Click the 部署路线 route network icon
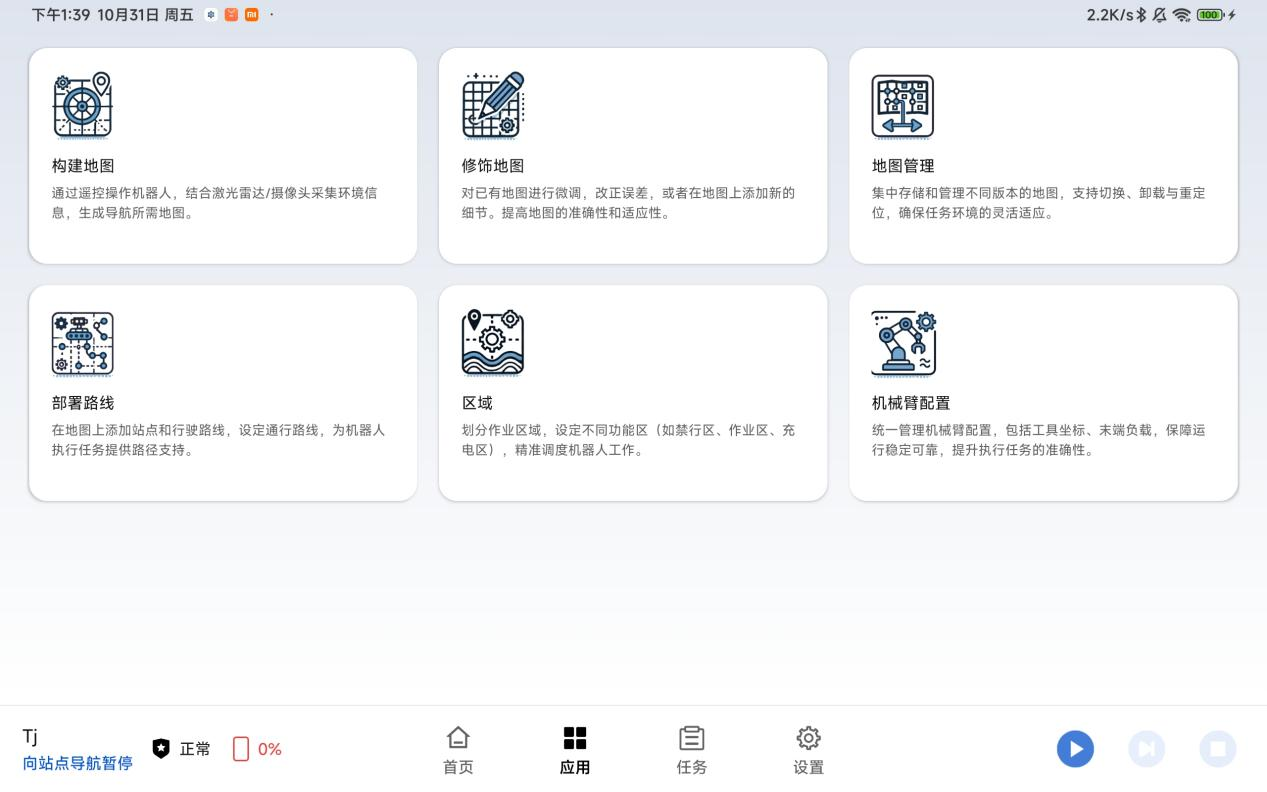 click(x=83, y=343)
